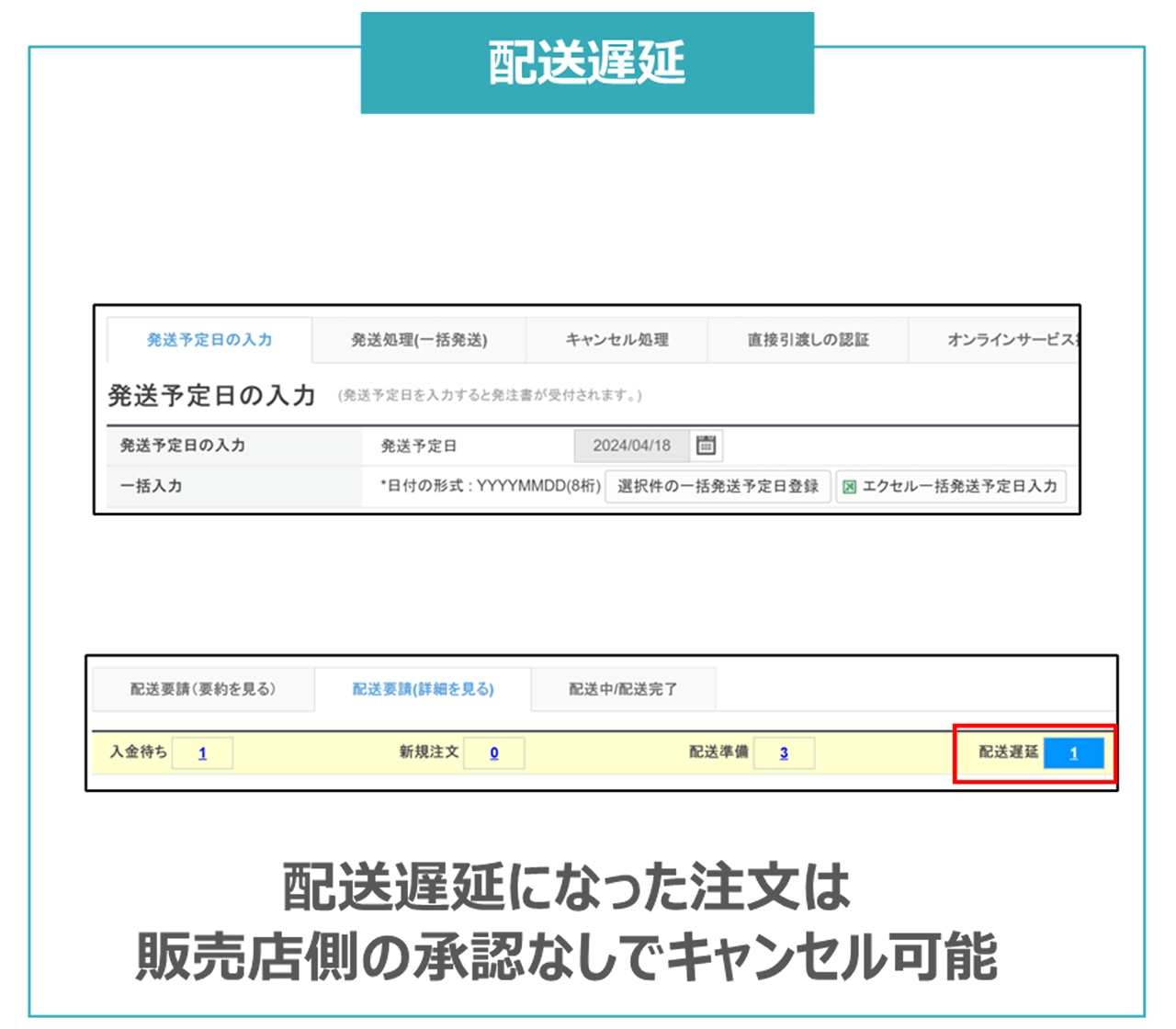Open the 配送準備 count link showing 3
Viewport: 1176px width, 1029px height.
click(x=786, y=752)
